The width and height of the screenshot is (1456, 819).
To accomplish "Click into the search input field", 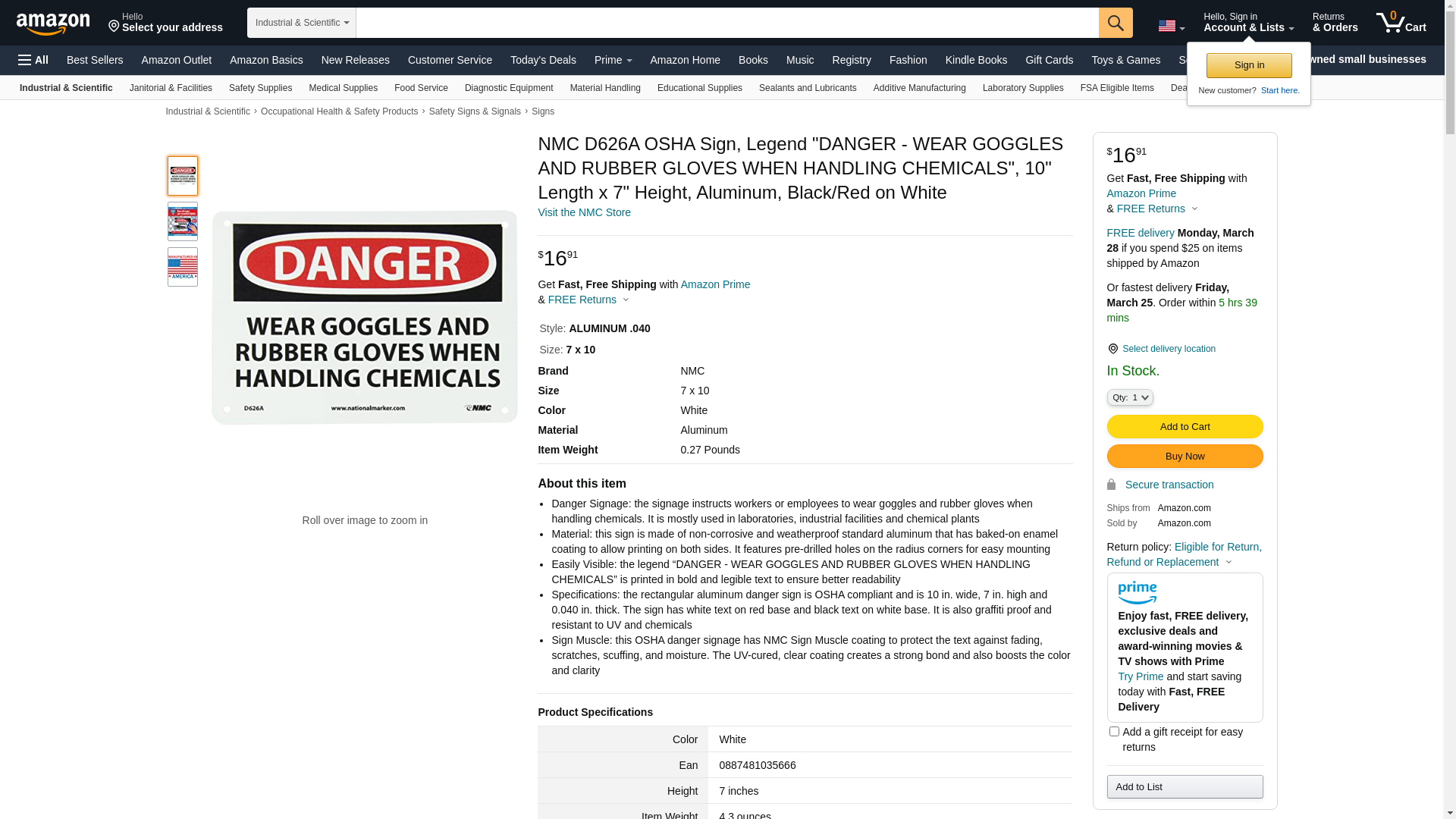I will point(727,23).
